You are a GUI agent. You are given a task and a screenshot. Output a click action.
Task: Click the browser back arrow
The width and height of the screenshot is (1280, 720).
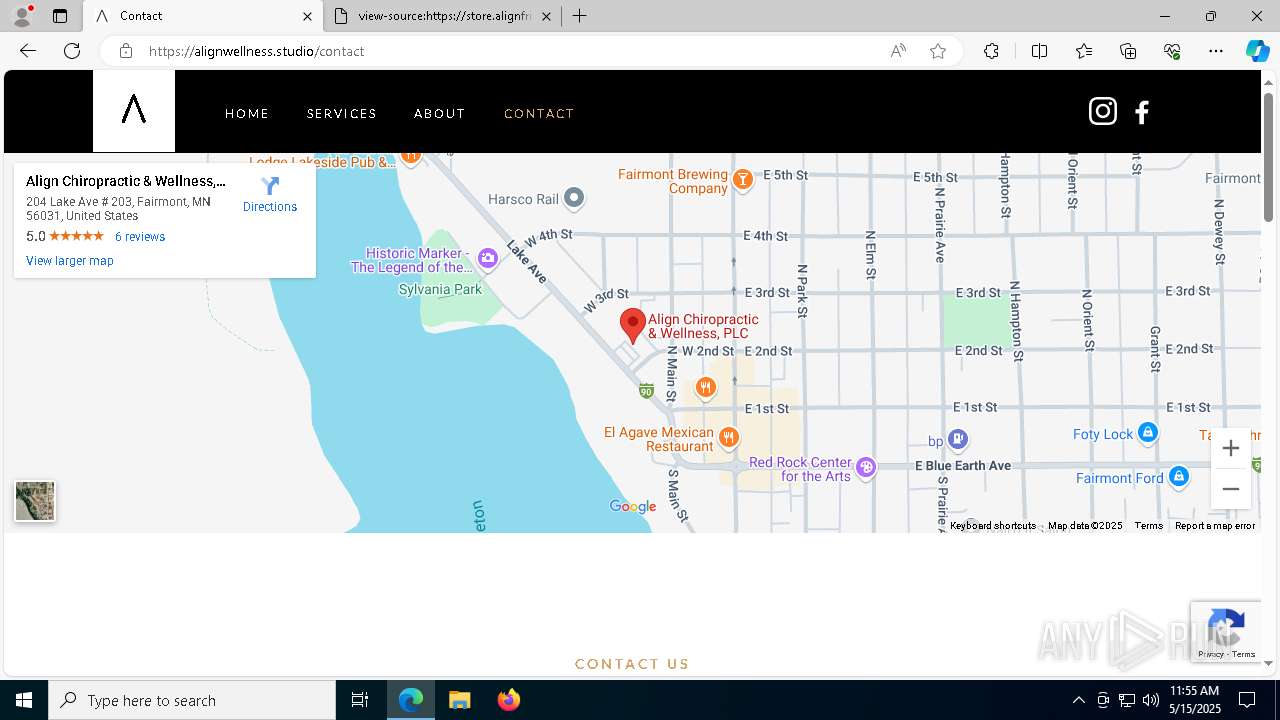click(x=28, y=51)
